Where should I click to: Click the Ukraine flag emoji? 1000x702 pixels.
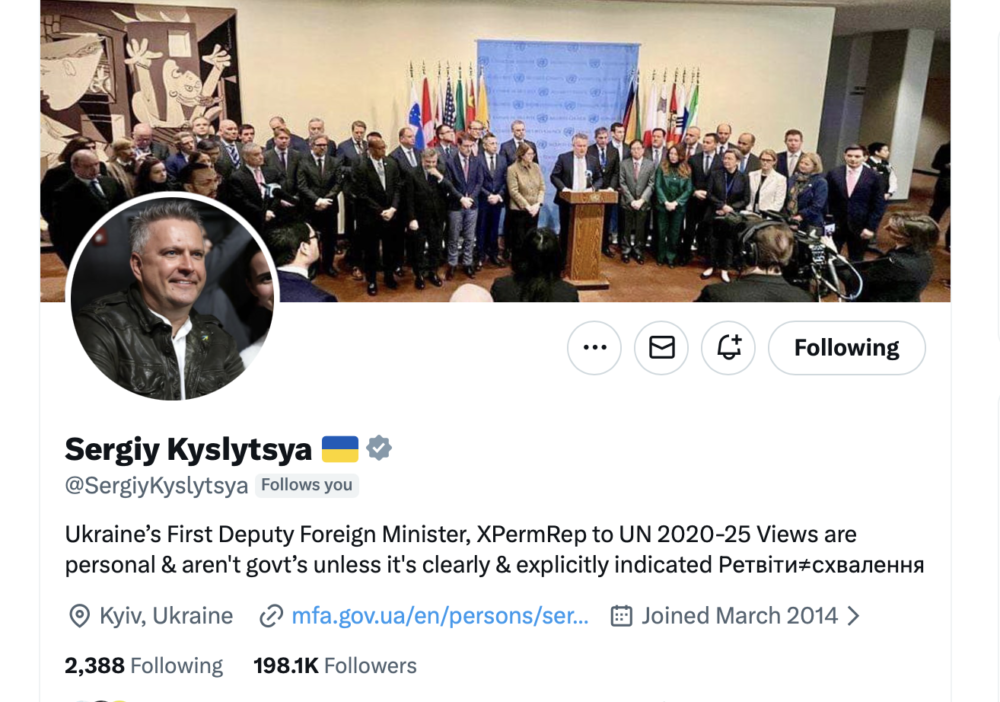tap(340, 449)
